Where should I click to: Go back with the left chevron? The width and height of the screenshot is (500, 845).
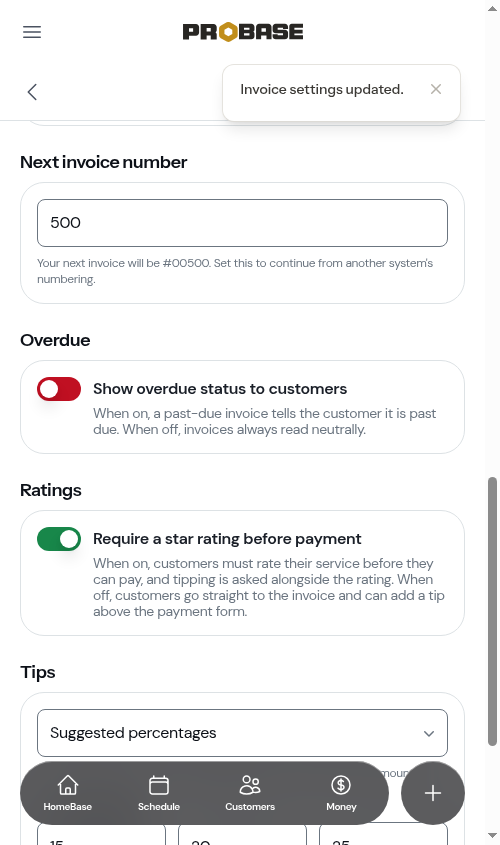point(32,92)
